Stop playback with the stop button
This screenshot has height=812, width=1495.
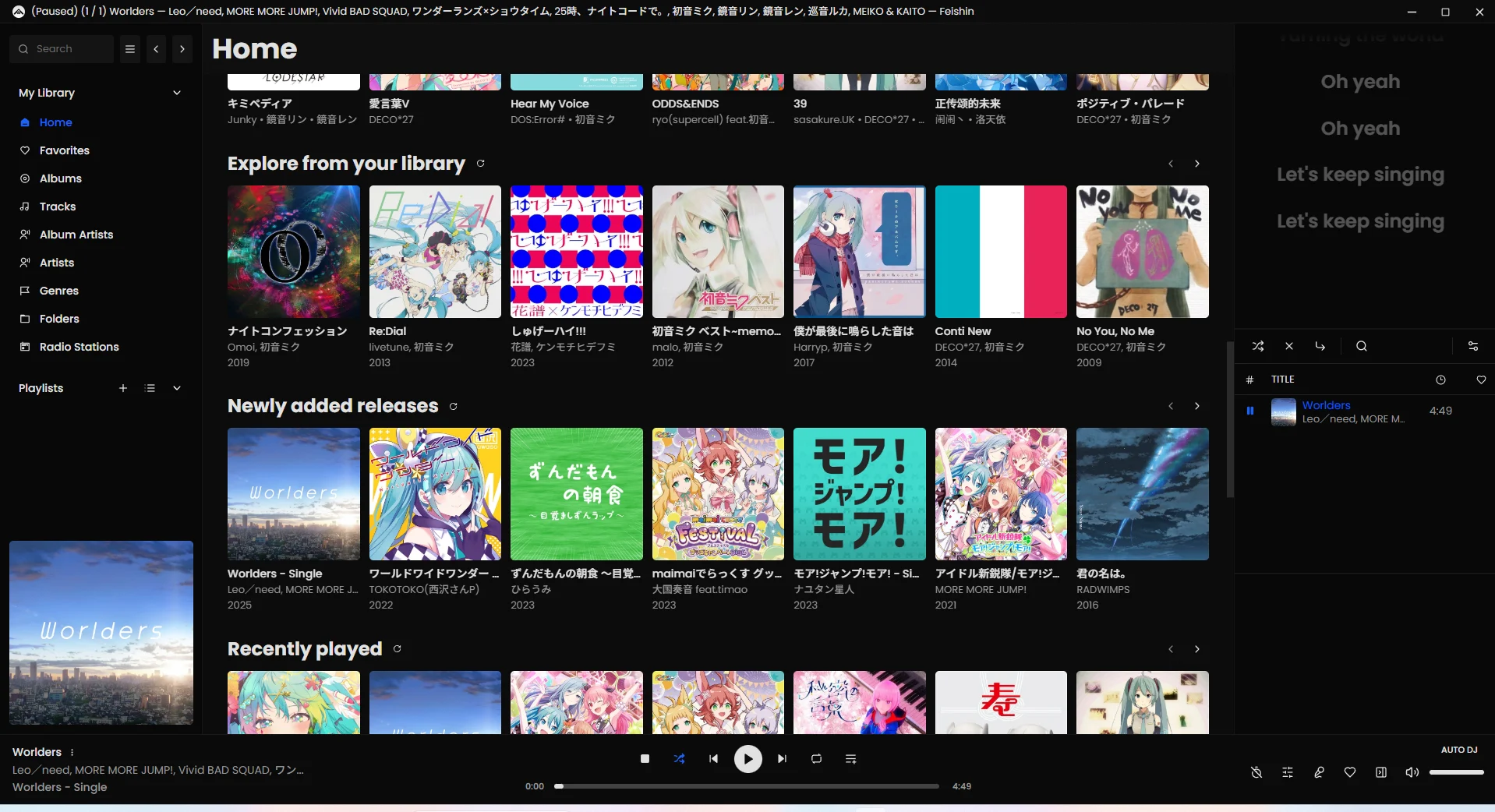(x=645, y=759)
